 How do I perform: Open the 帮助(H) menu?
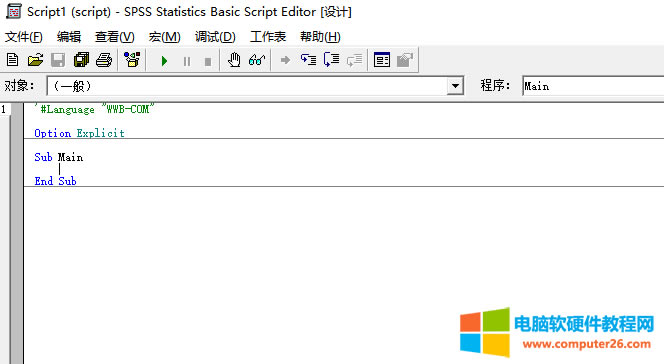(320, 37)
